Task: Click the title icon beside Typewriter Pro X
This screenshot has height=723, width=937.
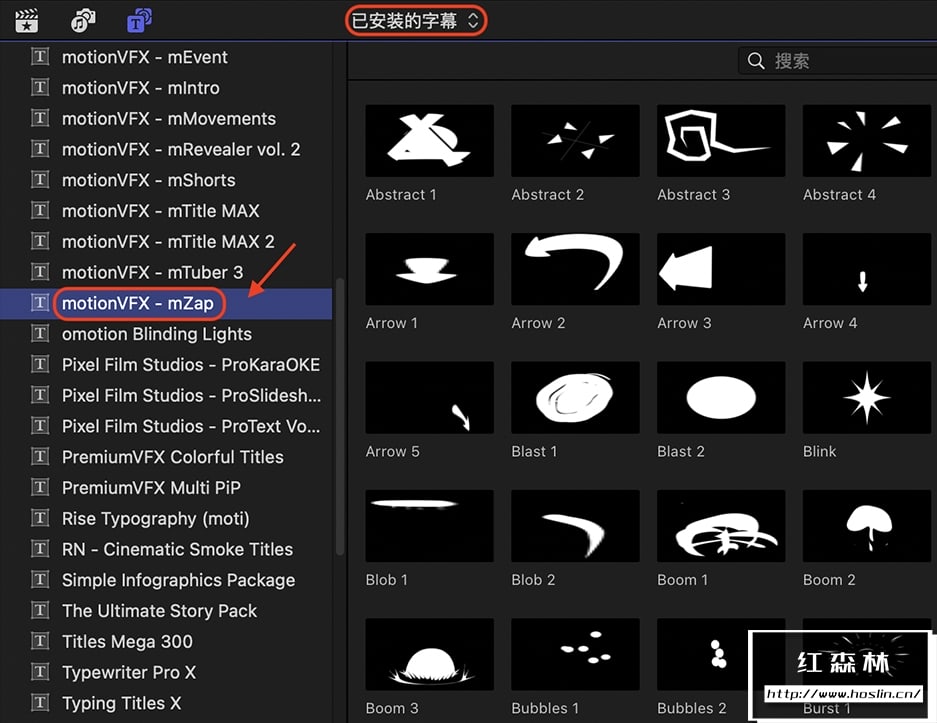Action: 40,672
